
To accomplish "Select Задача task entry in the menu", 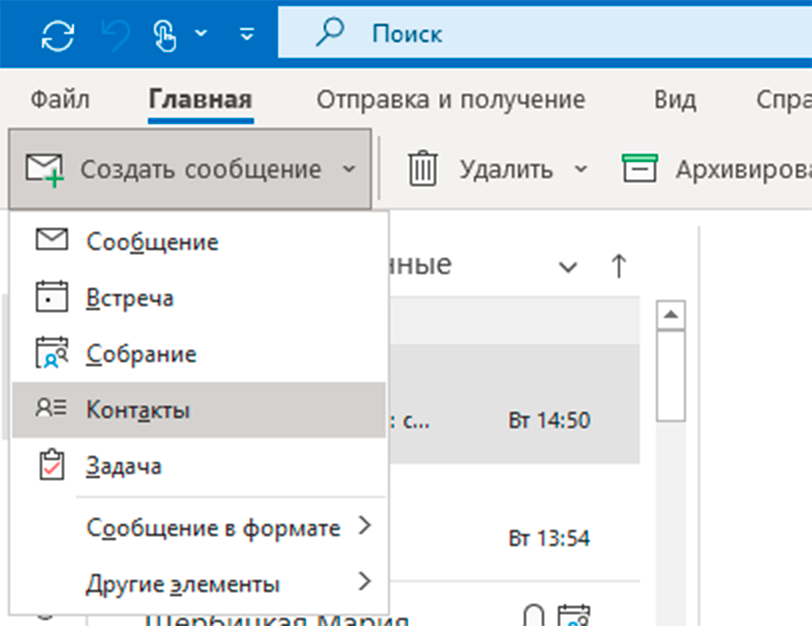I will (124, 466).
